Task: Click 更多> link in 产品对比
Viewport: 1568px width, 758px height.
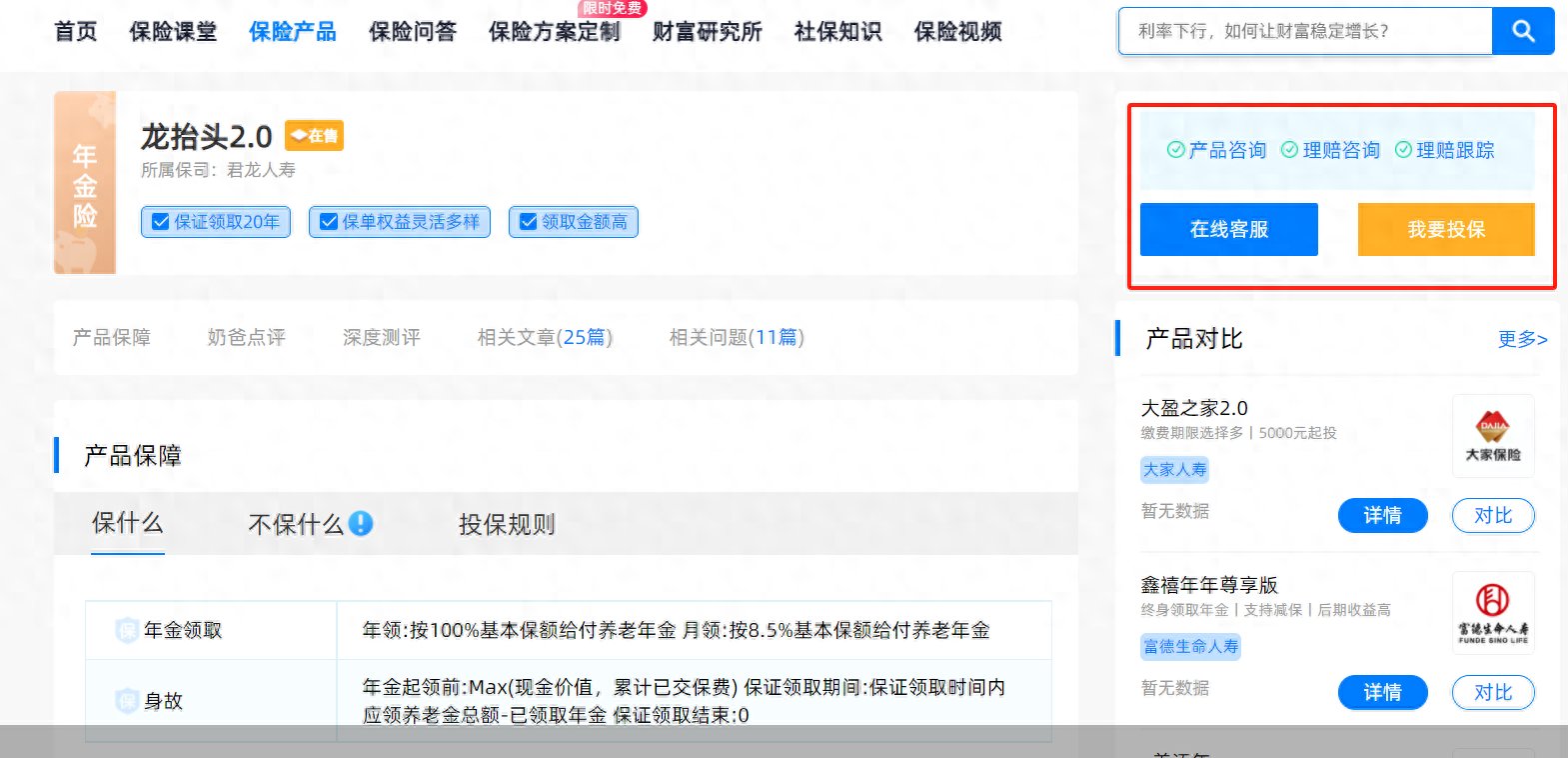Action: (x=1523, y=339)
